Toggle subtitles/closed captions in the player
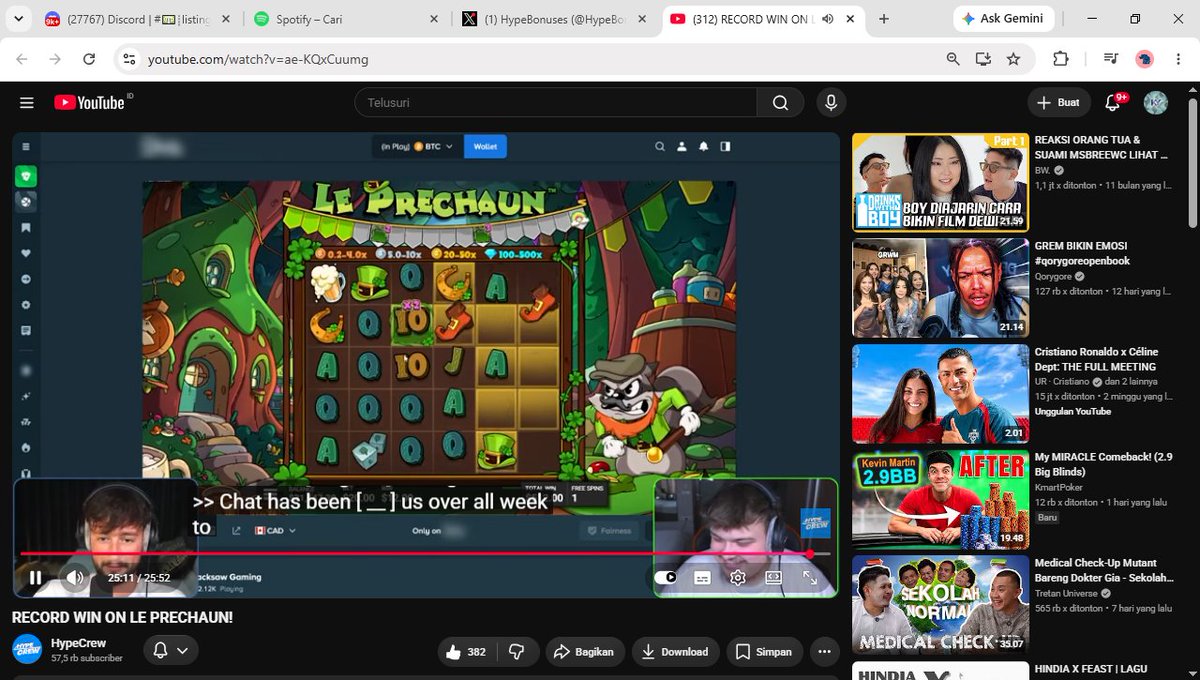This screenshot has height=680, width=1200. [702, 577]
